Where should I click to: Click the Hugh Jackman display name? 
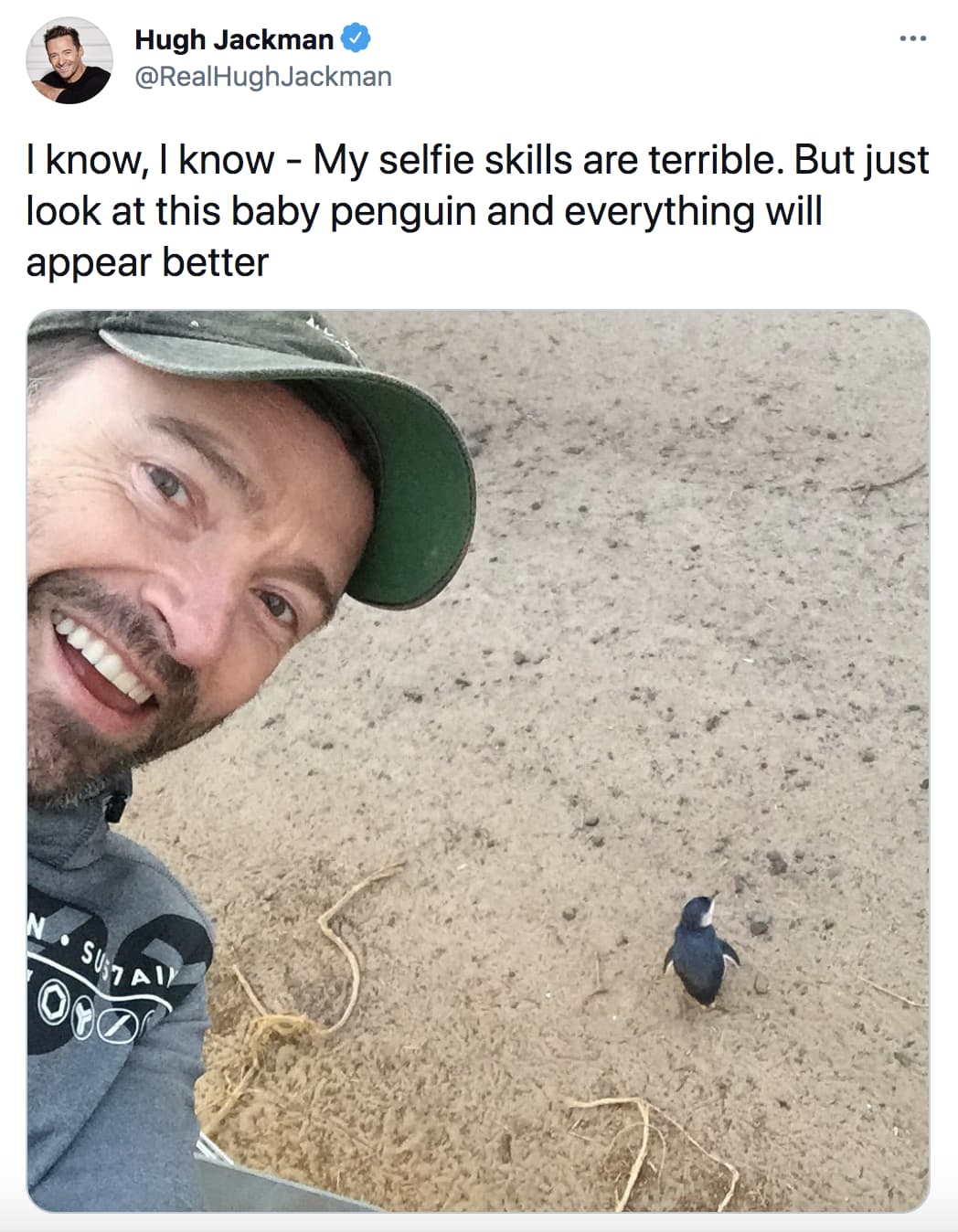(234, 39)
